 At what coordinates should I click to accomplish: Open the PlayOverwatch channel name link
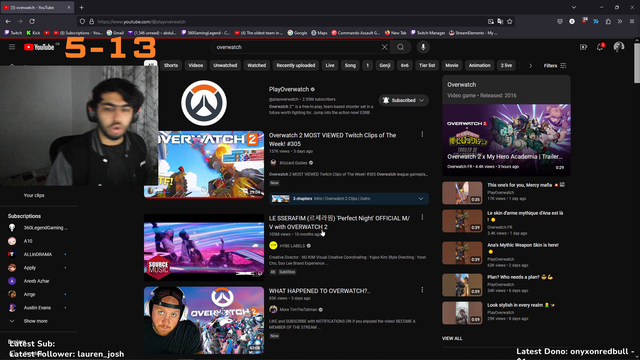point(289,89)
